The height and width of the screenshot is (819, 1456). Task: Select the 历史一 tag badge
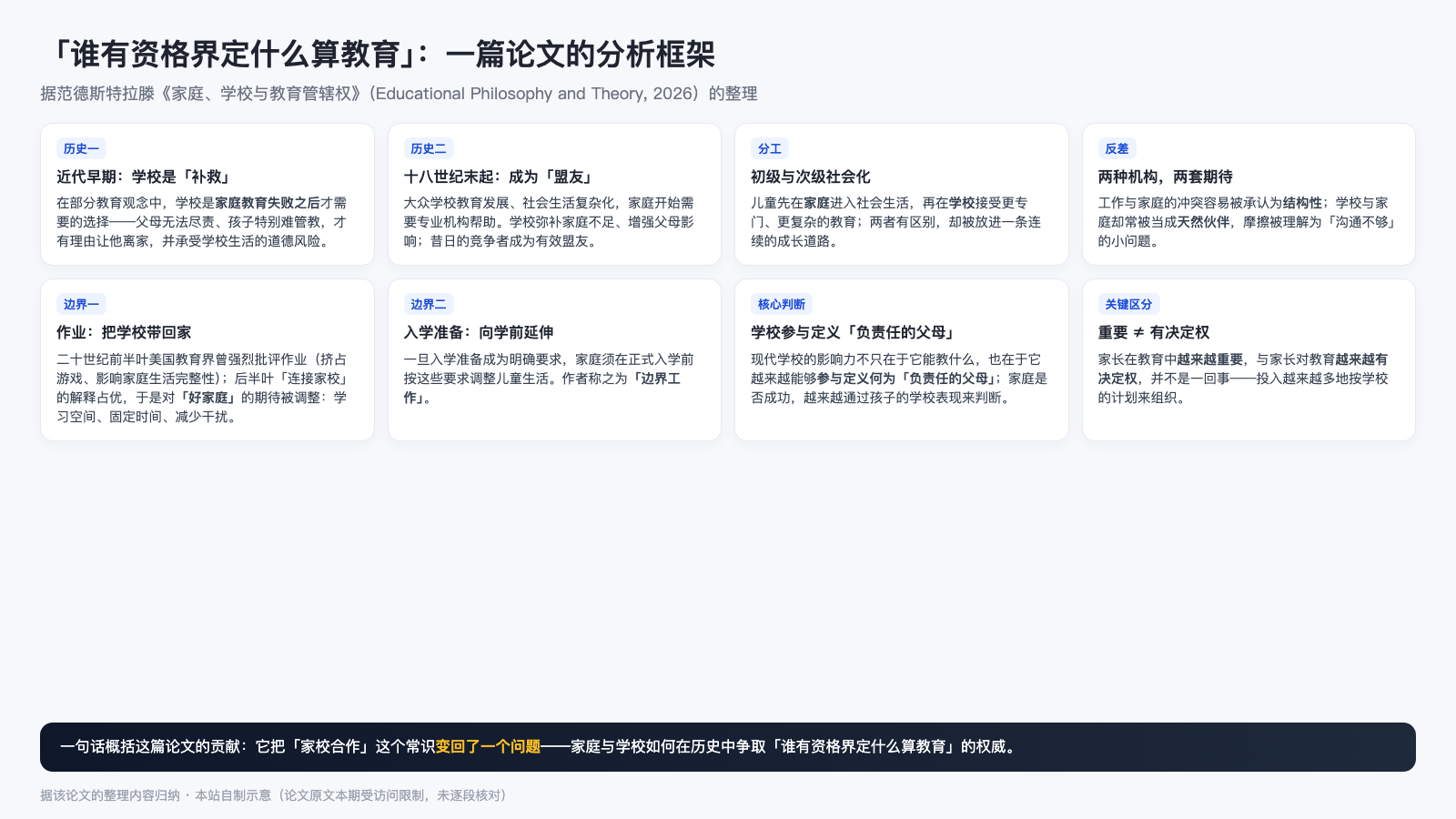81,148
